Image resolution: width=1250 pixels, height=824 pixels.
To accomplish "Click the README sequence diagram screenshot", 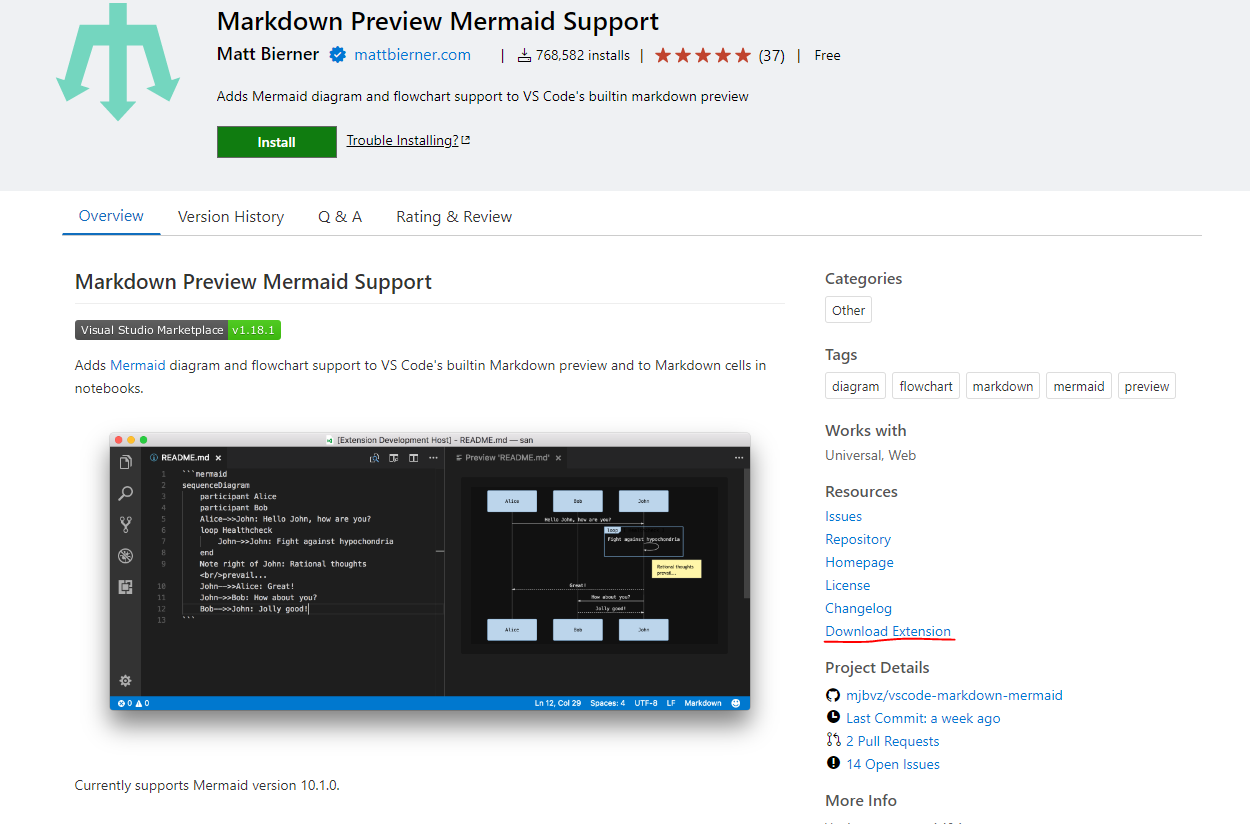I will [x=430, y=571].
